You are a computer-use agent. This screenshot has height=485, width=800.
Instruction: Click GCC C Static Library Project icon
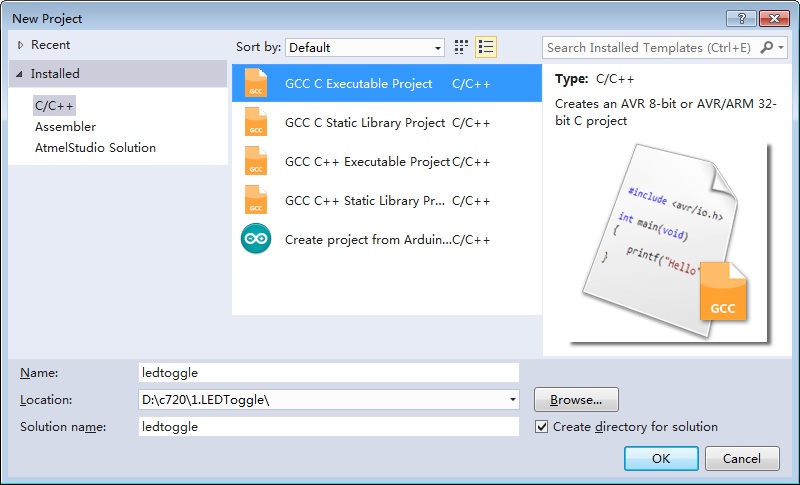[x=256, y=122]
